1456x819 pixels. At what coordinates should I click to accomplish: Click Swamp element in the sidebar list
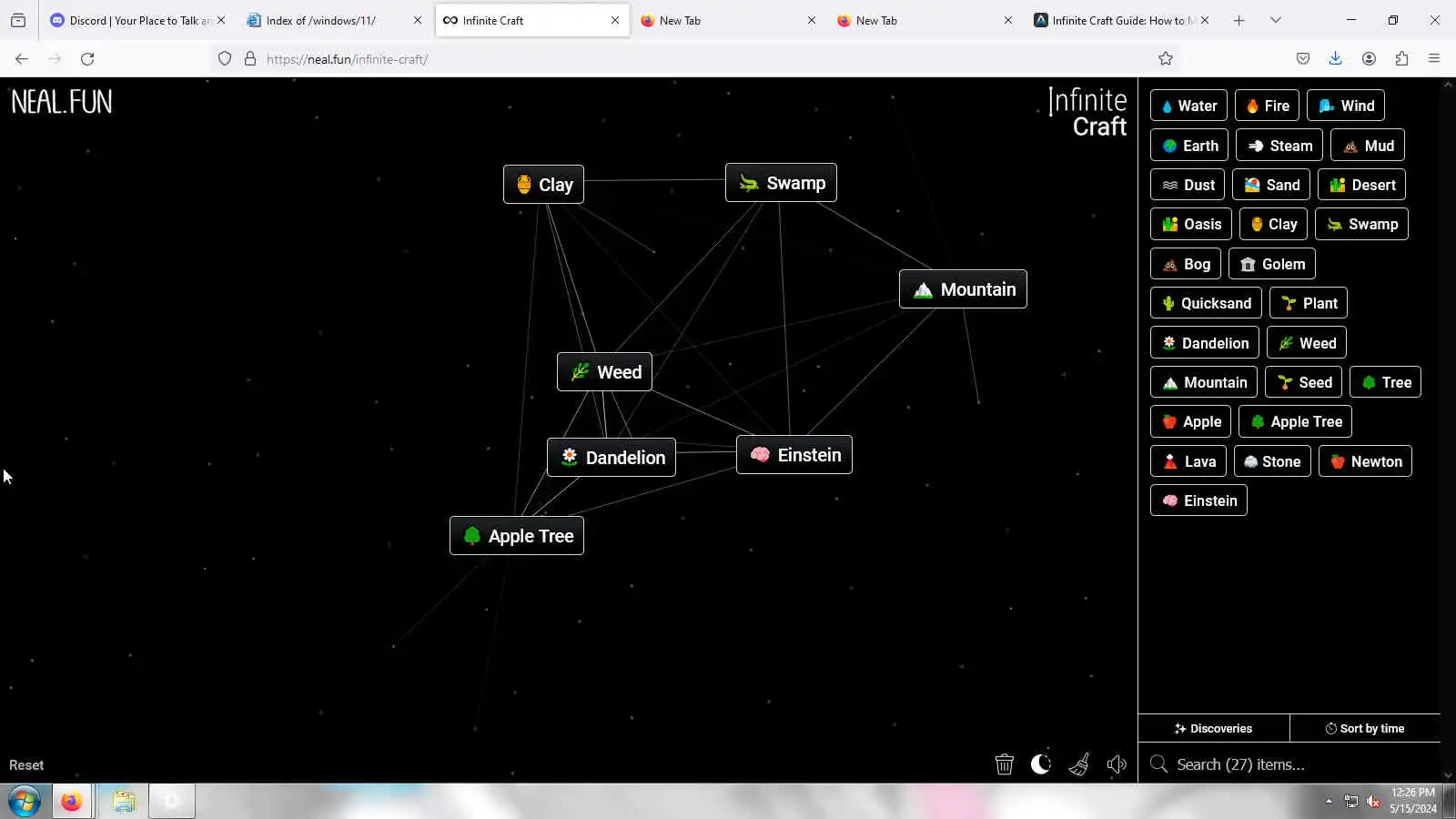coord(1361,224)
